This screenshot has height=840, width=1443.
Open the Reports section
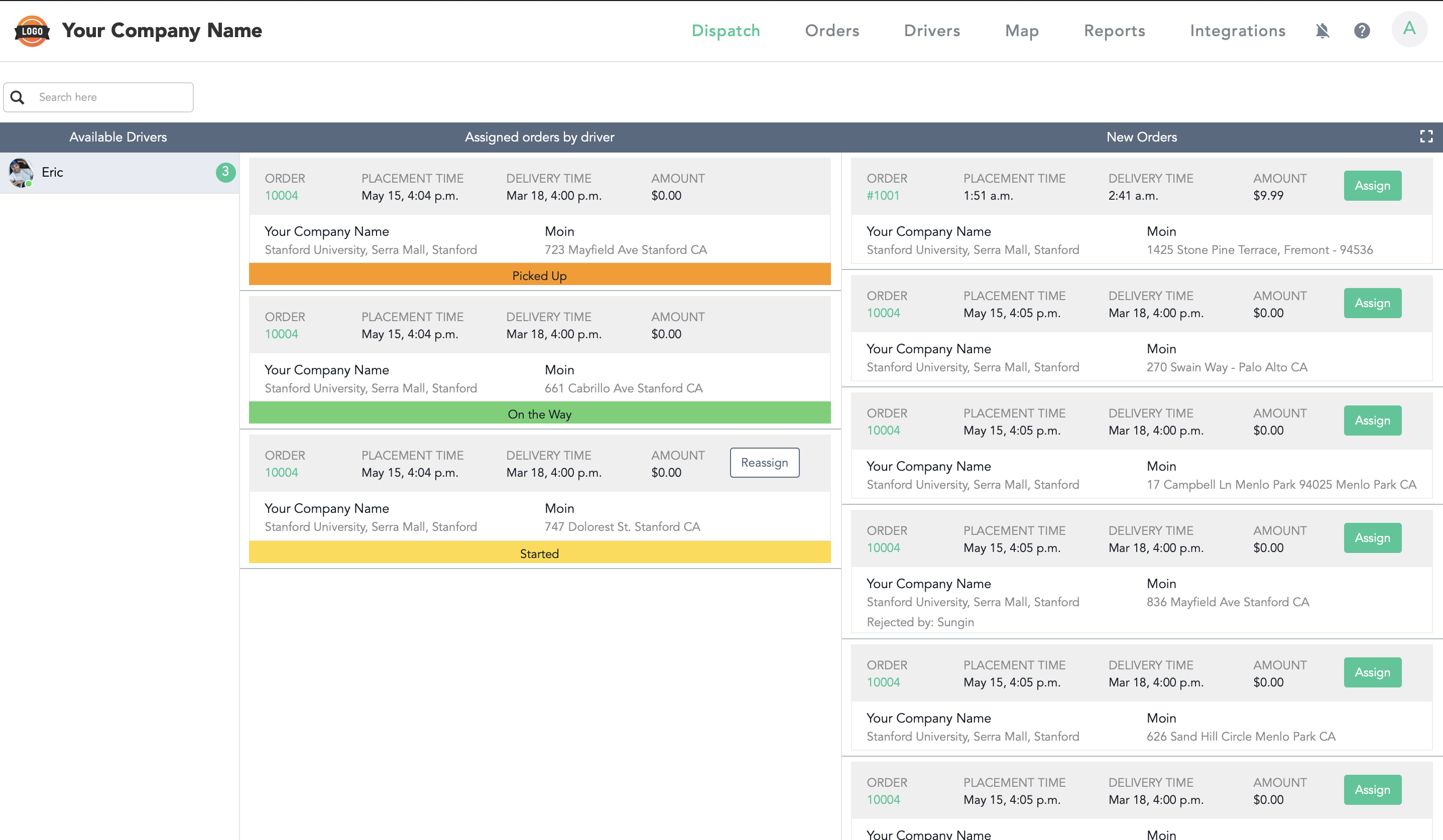coord(1114,30)
